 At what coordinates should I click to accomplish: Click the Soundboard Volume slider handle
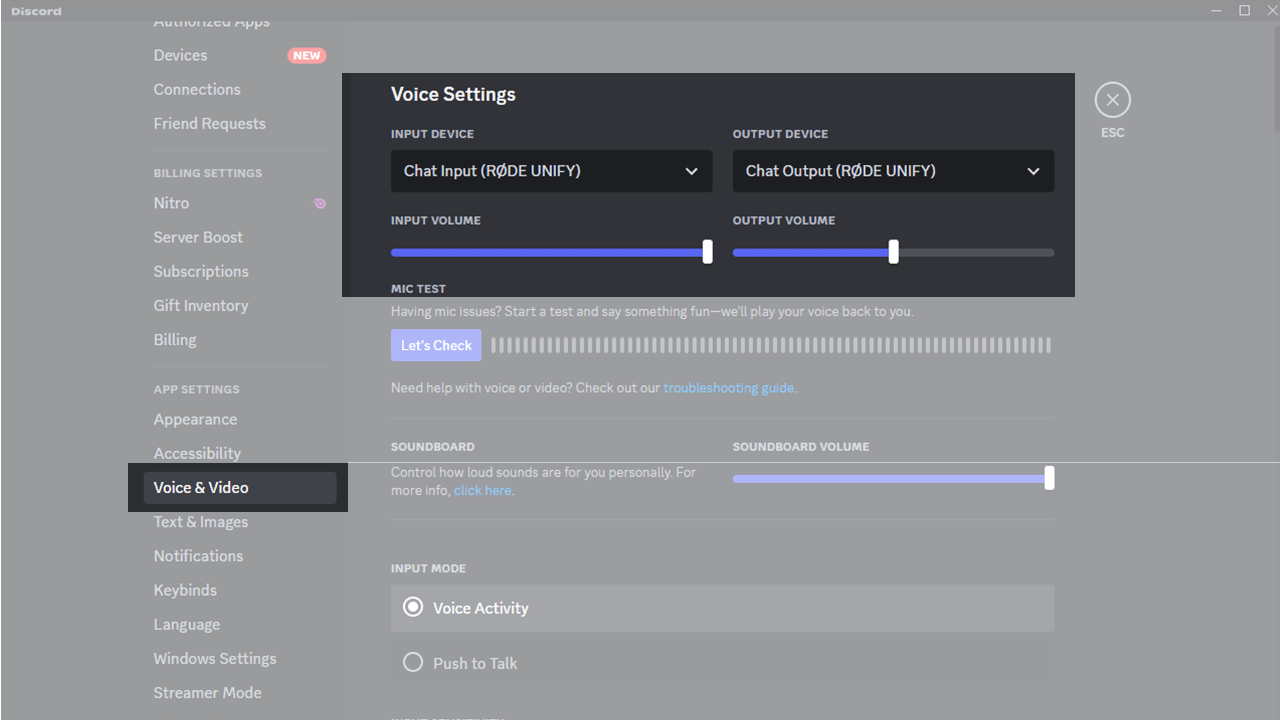tap(1049, 478)
